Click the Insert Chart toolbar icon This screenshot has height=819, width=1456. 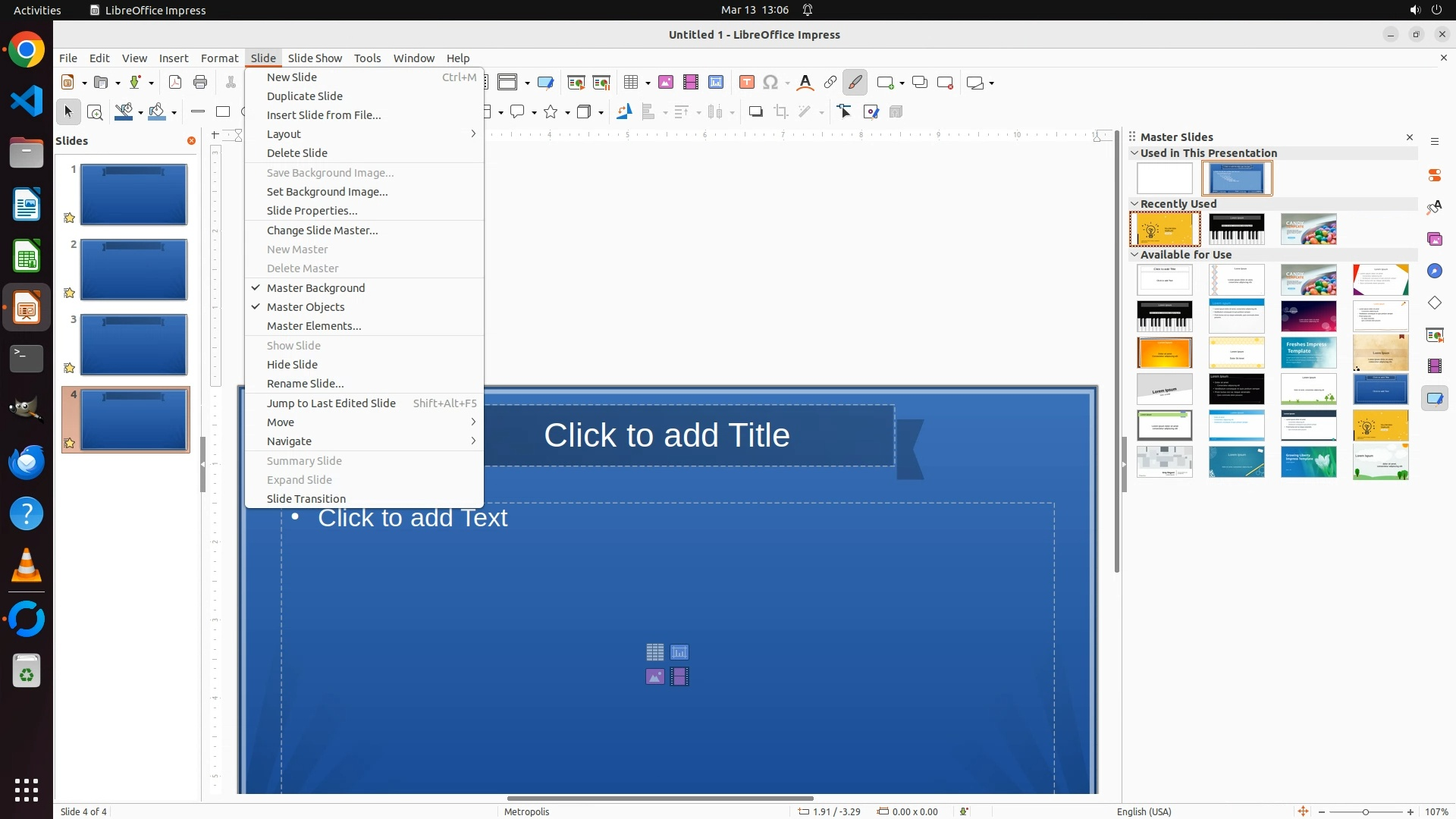[x=716, y=83]
